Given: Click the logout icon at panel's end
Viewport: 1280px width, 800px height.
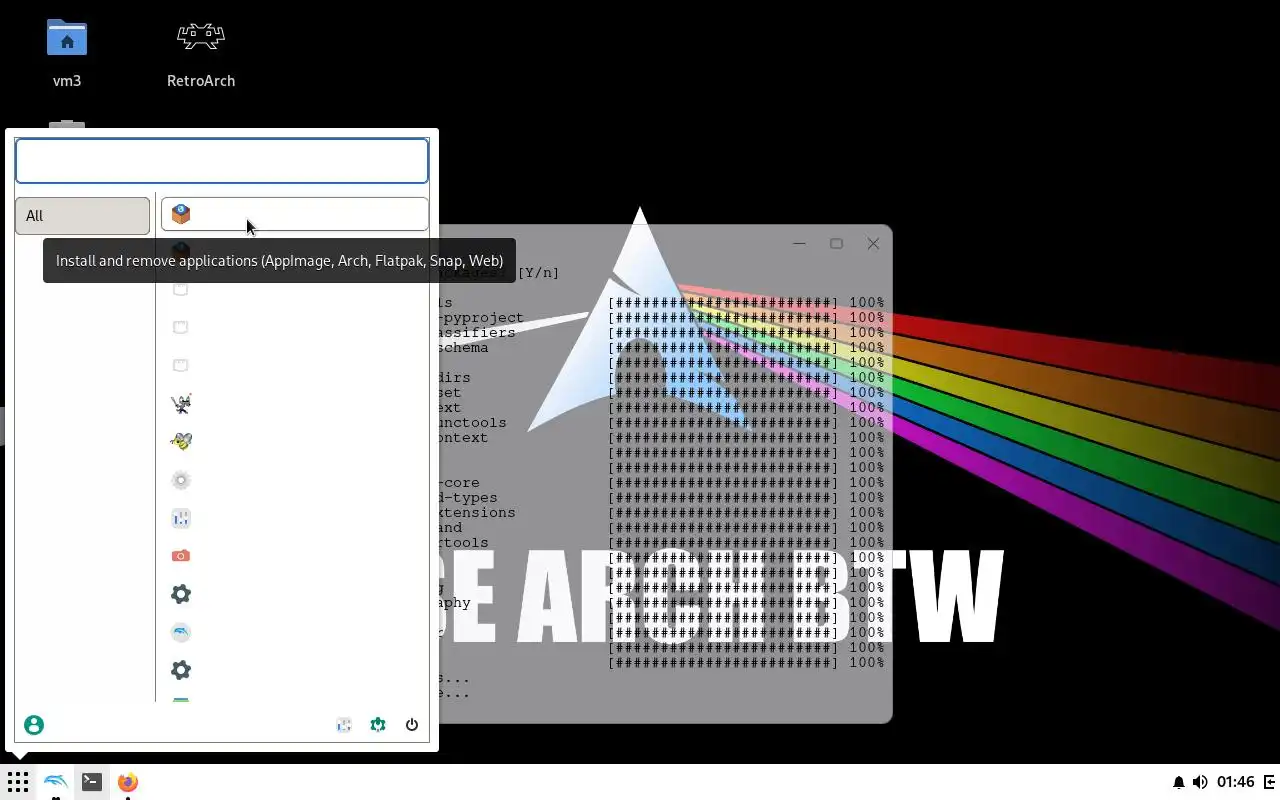Looking at the screenshot, I should click(1270, 782).
